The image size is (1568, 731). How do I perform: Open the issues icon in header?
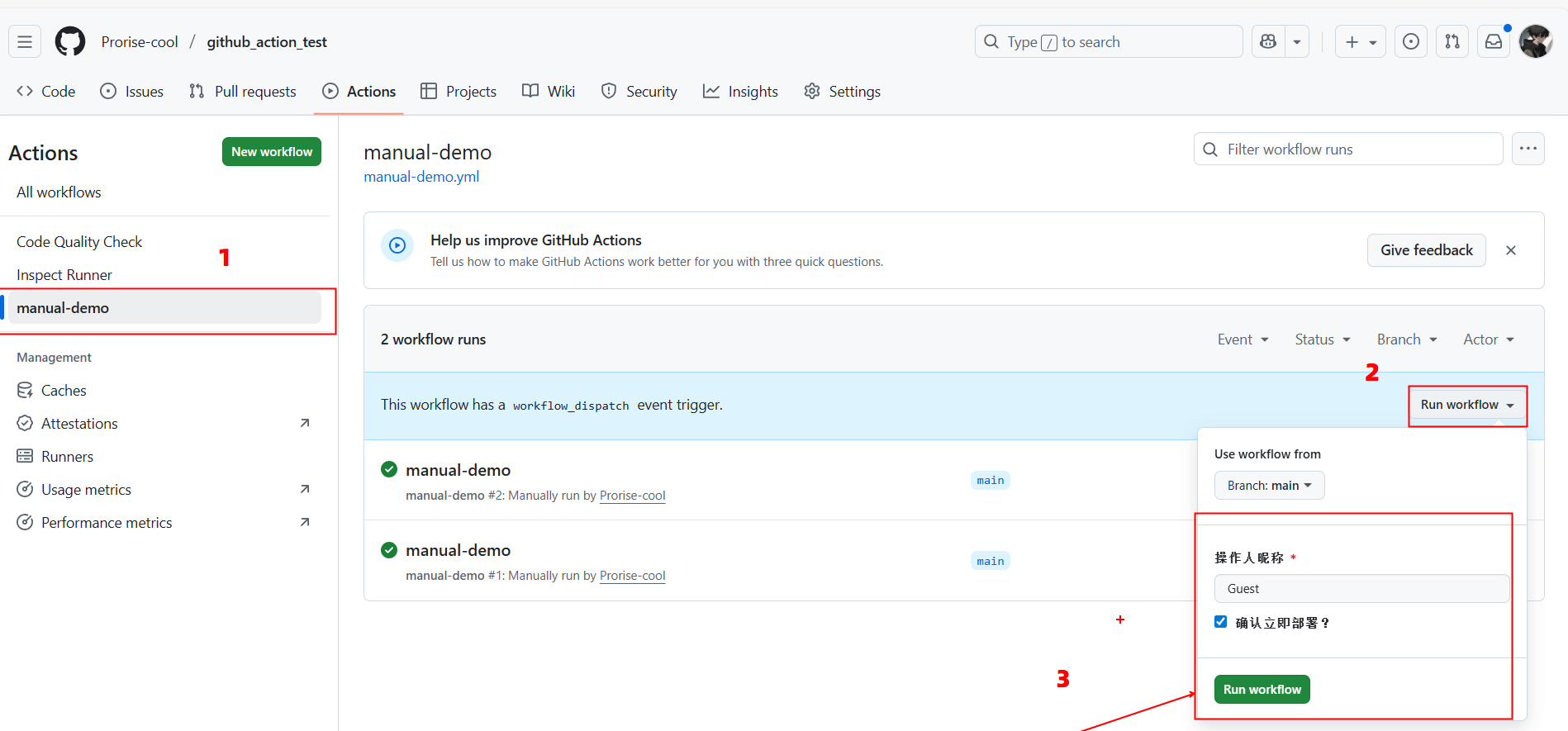click(x=1411, y=42)
